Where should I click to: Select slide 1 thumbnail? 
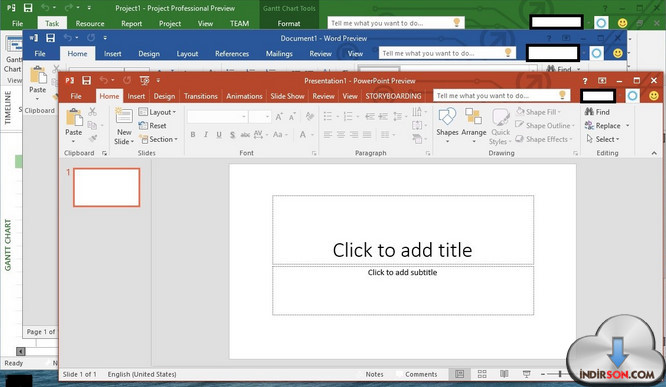pos(107,187)
